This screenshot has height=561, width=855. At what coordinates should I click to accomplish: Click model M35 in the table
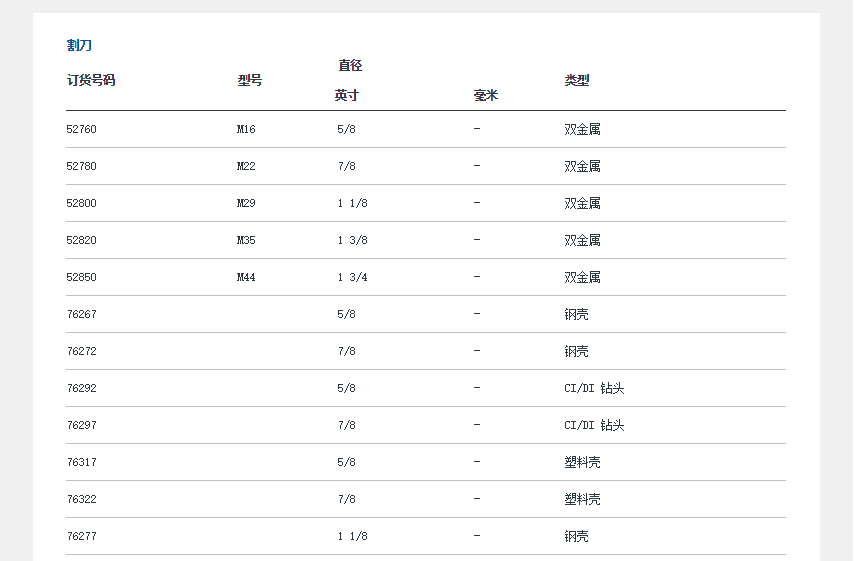click(246, 241)
